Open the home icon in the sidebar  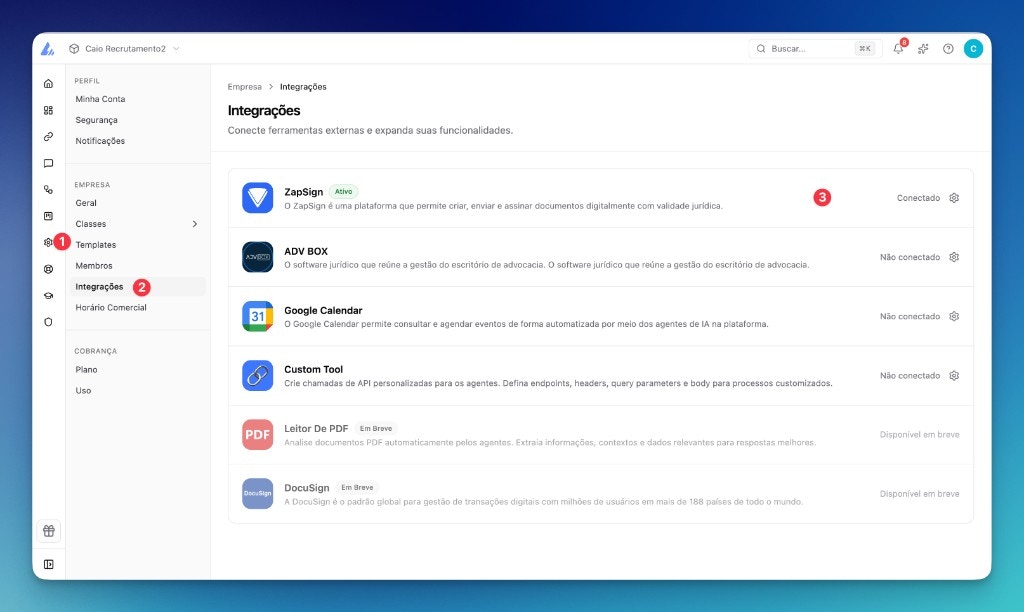click(x=48, y=84)
